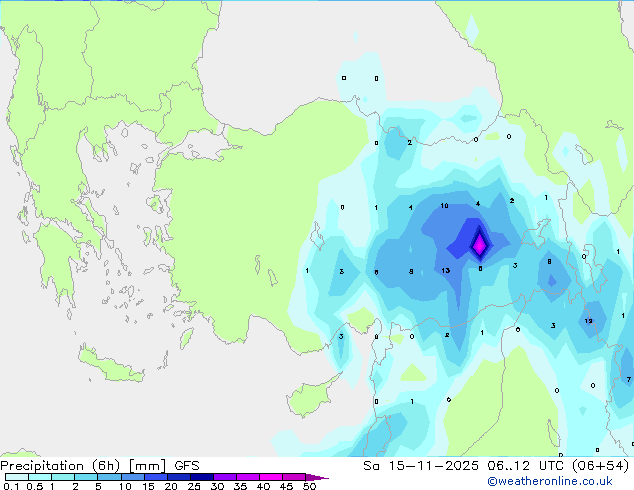The height and width of the screenshot is (490, 634).
Task: Click the island of Crete on the map
Action: point(111,365)
